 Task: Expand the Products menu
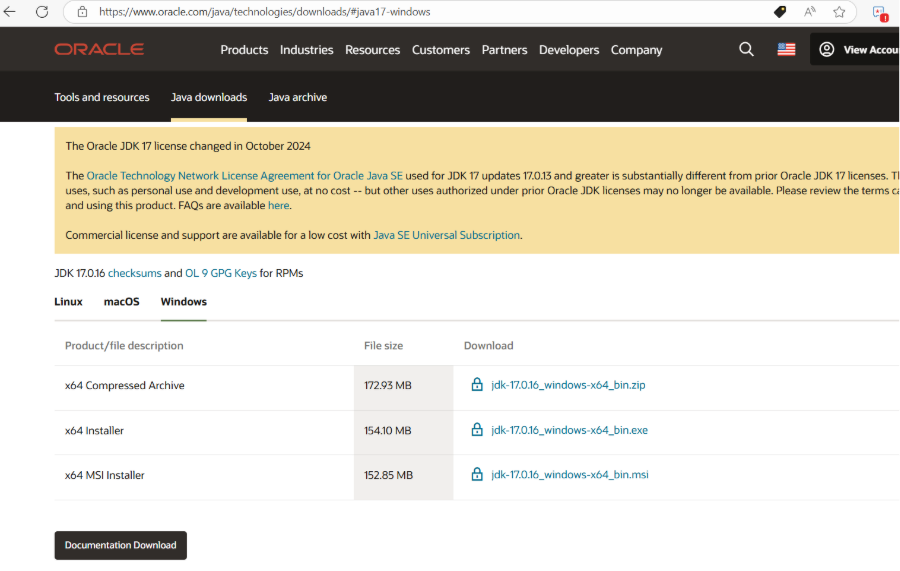tap(244, 50)
